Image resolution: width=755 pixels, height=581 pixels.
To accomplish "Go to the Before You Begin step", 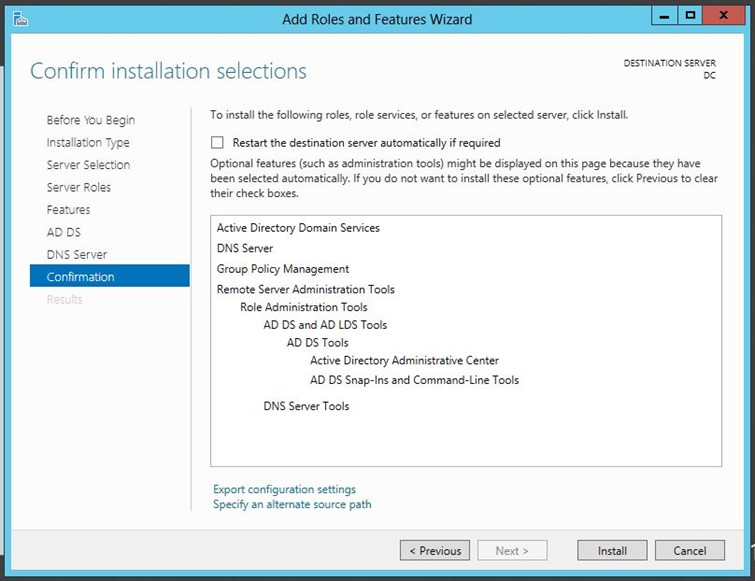I will [91, 120].
